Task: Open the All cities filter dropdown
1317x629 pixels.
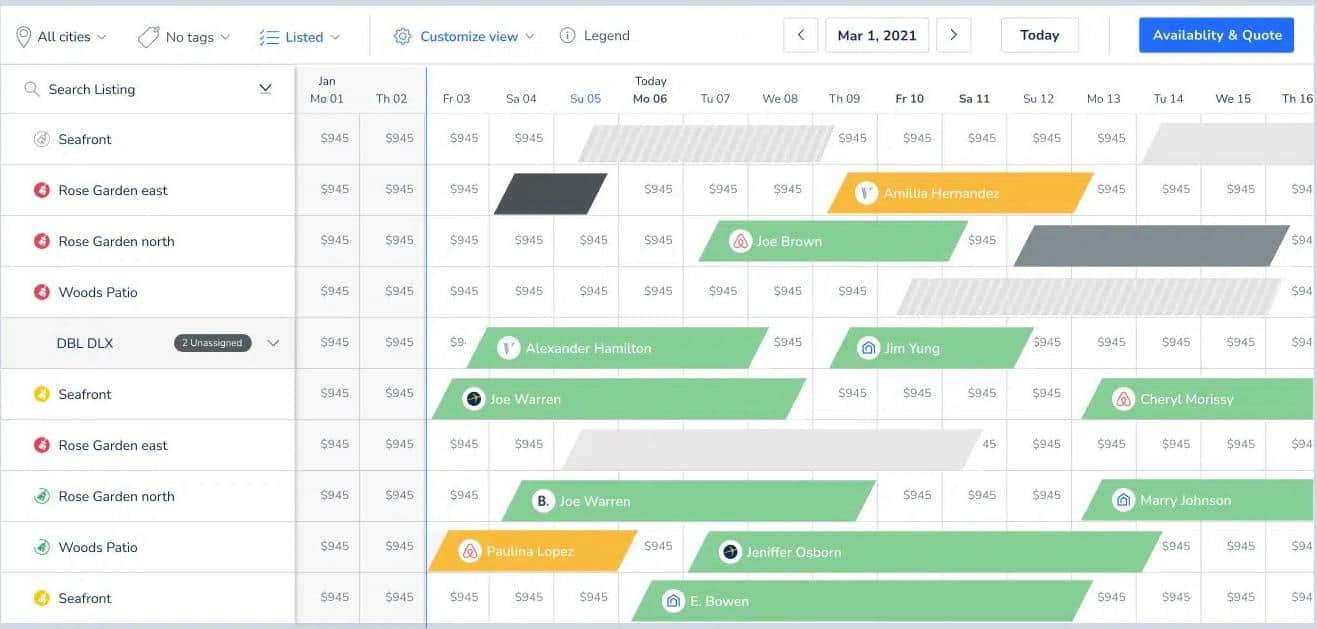Action: click(x=61, y=37)
